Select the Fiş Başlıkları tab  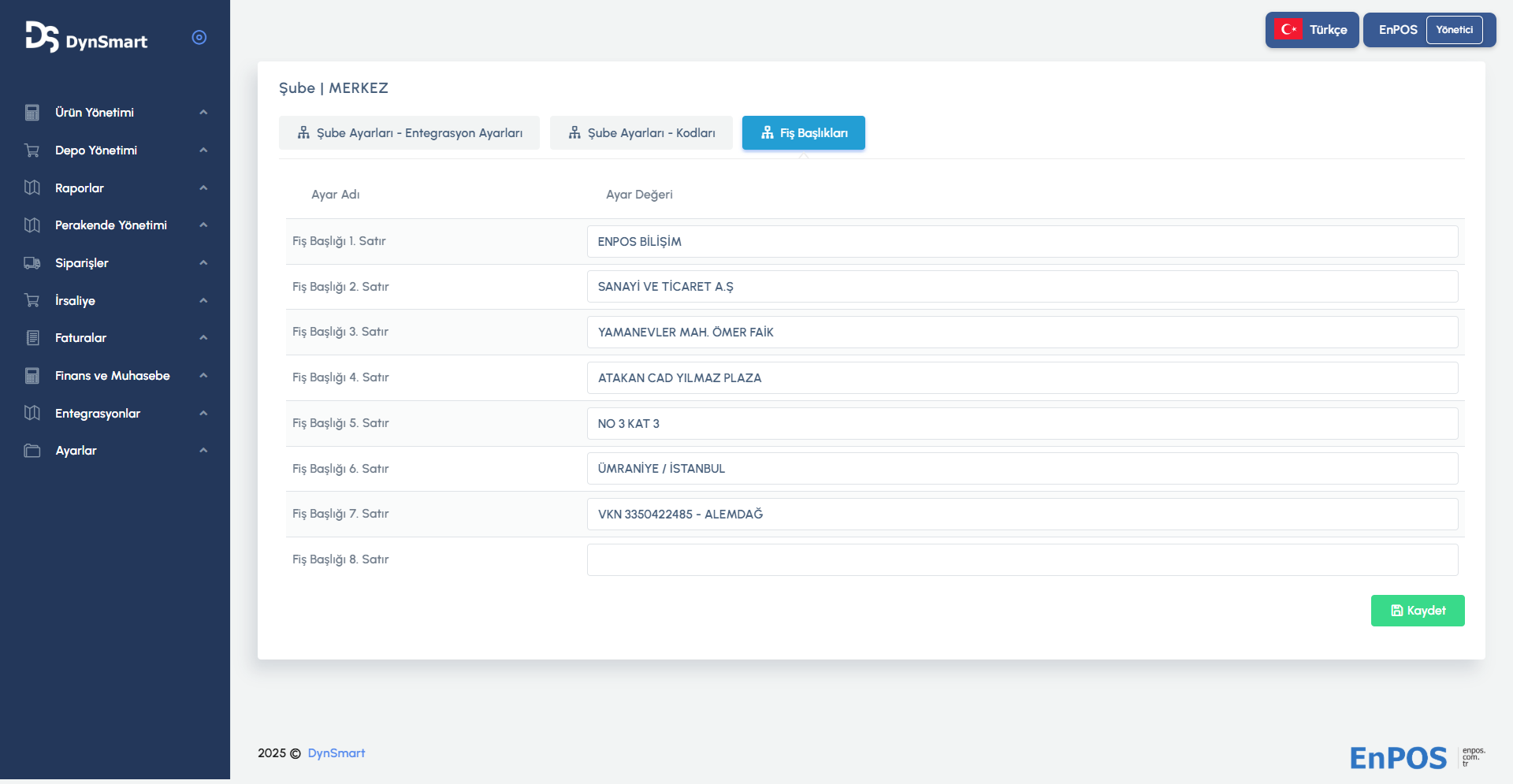(x=803, y=133)
